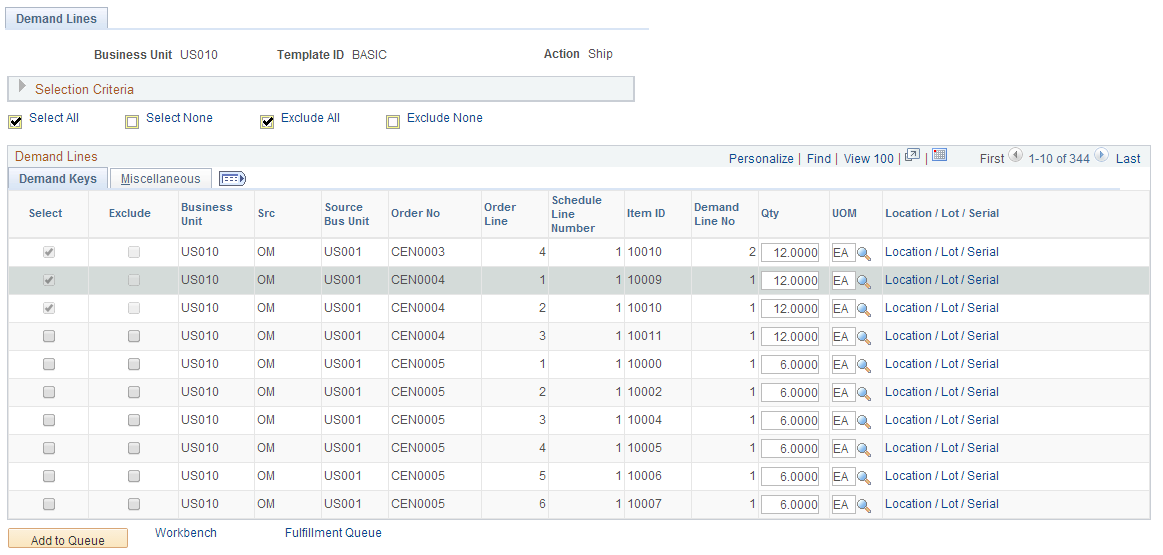Viewport: 1163px width, 555px height.
Task: Open UOM lookup for item 10002
Action: click(863, 393)
